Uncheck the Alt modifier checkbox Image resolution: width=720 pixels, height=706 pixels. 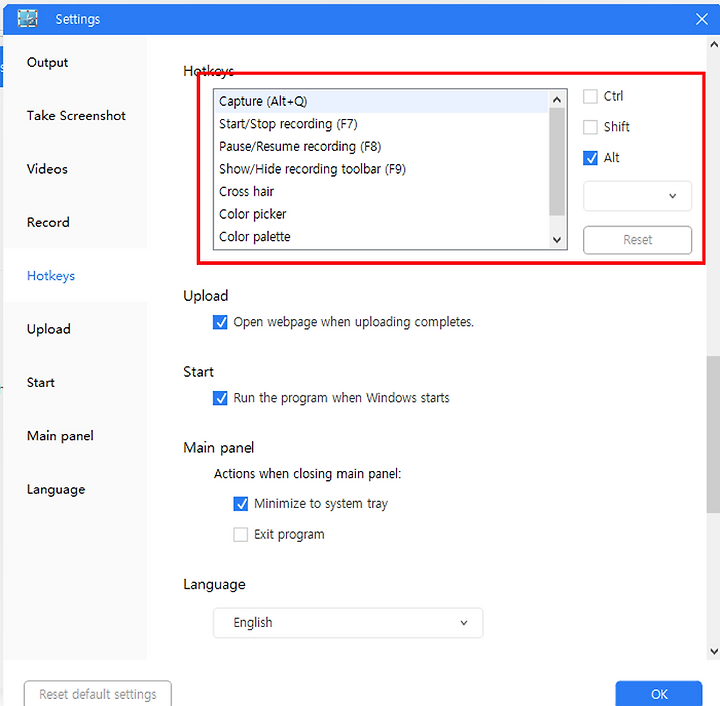pyautogui.click(x=590, y=158)
